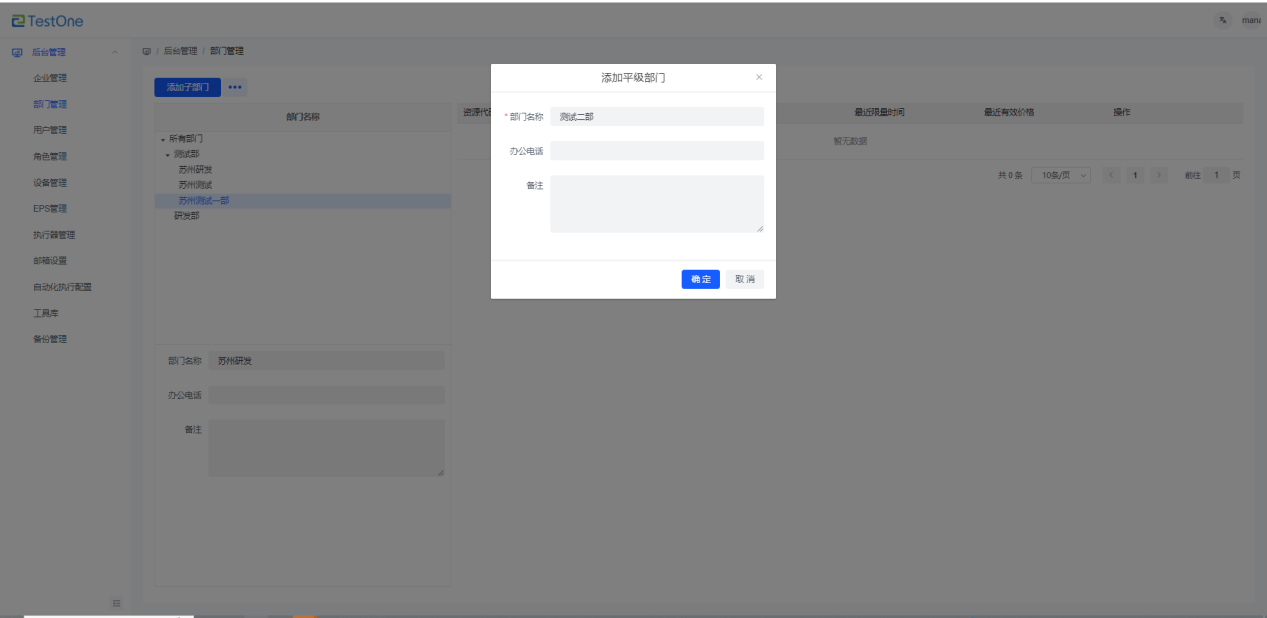Viewport: 1267px width, 618px height.
Task: Collapse the 测试部 tree node triangle
Action: click(168, 155)
